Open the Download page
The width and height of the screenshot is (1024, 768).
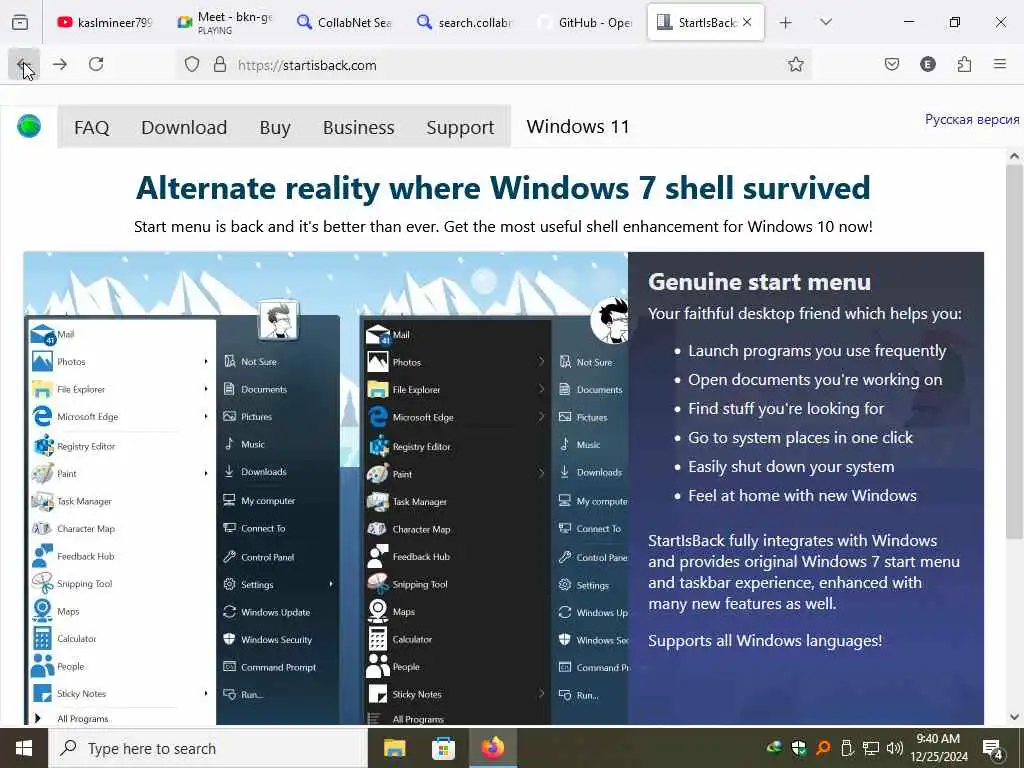184,127
